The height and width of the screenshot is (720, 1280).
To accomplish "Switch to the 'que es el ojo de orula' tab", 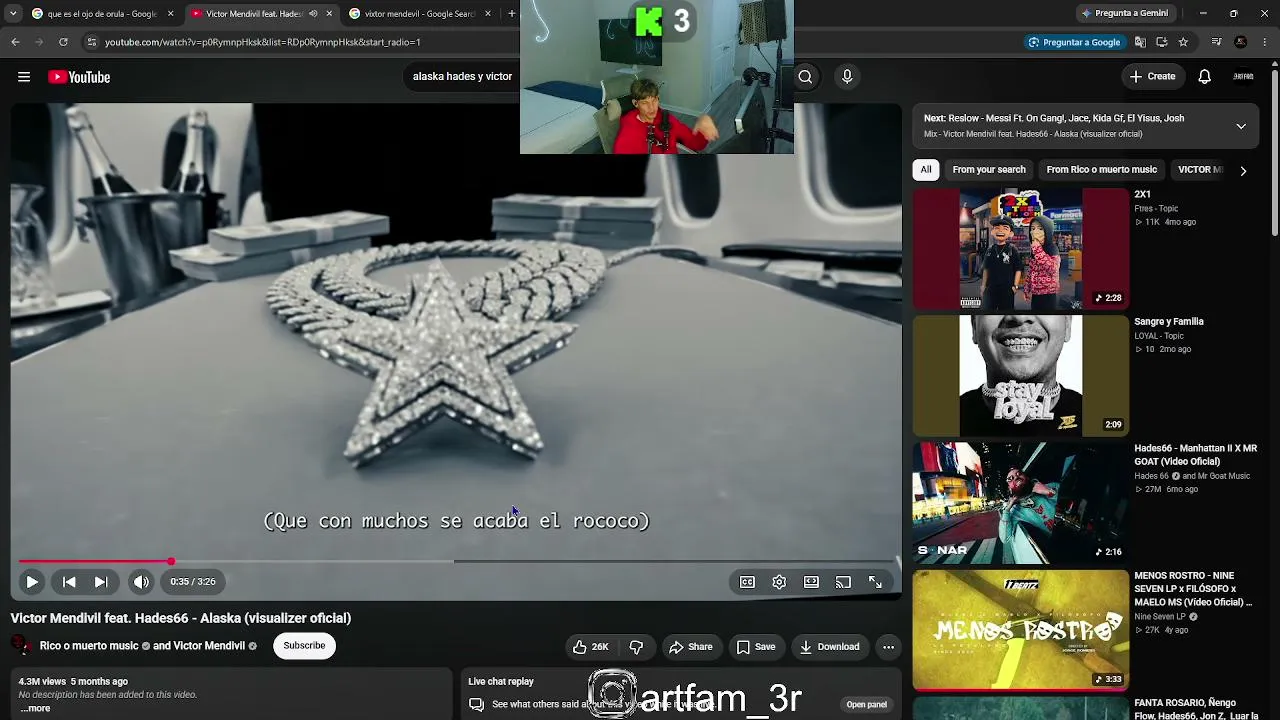I will pos(102,14).
